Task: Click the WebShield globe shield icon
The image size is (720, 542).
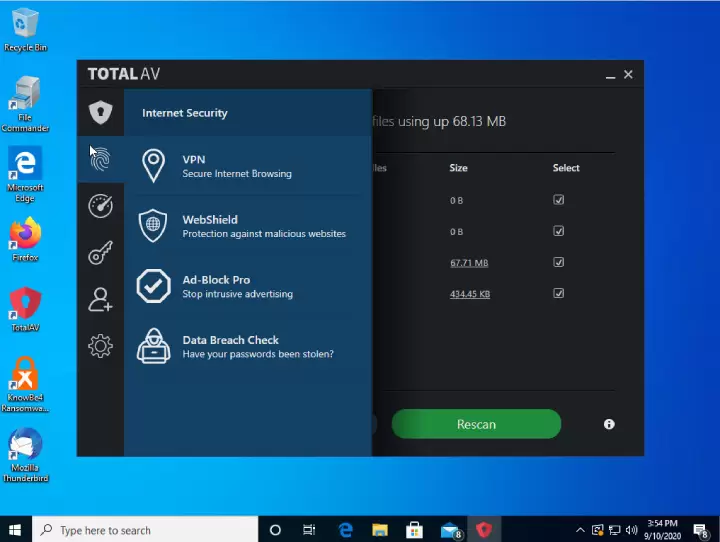Action: pyautogui.click(x=153, y=226)
